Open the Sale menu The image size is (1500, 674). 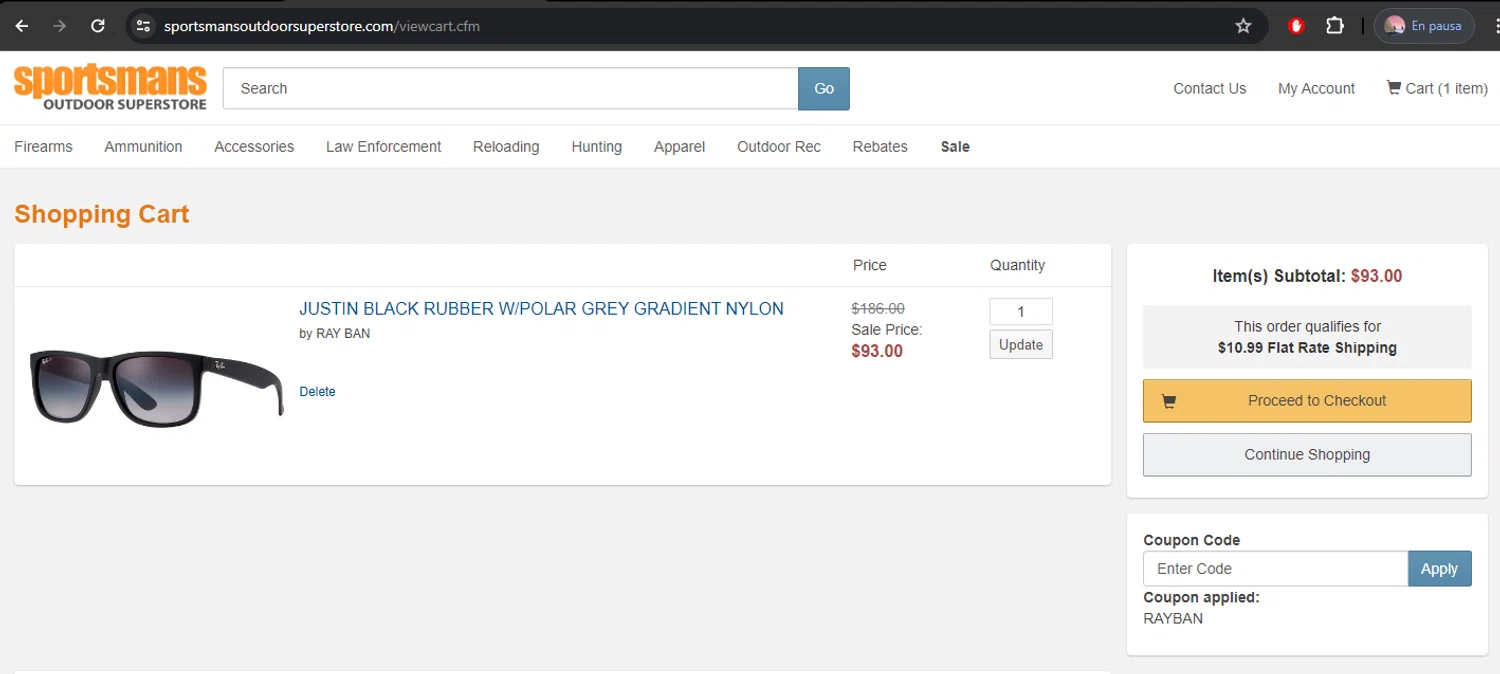(955, 146)
